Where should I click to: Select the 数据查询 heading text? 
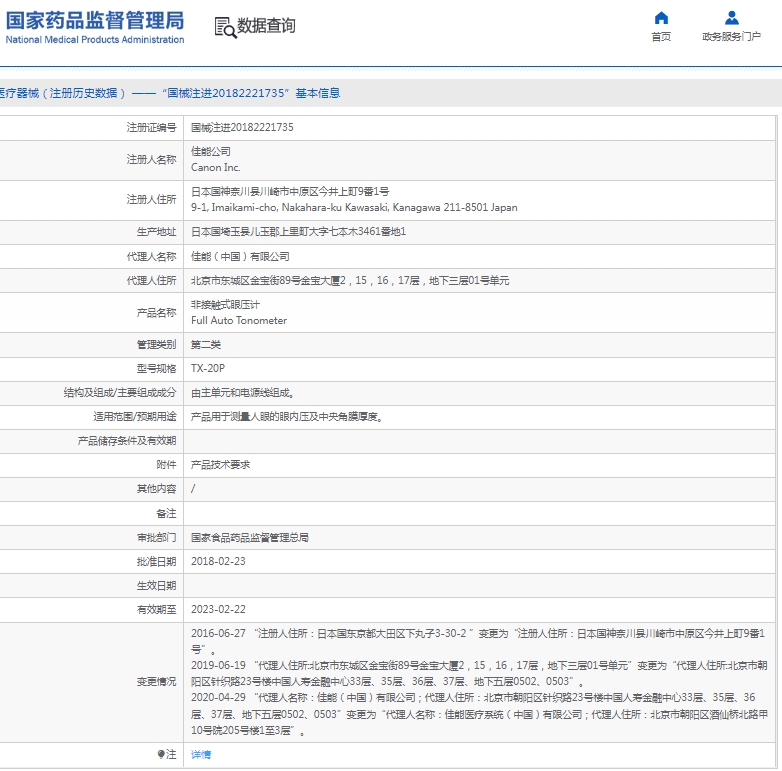point(266,26)
